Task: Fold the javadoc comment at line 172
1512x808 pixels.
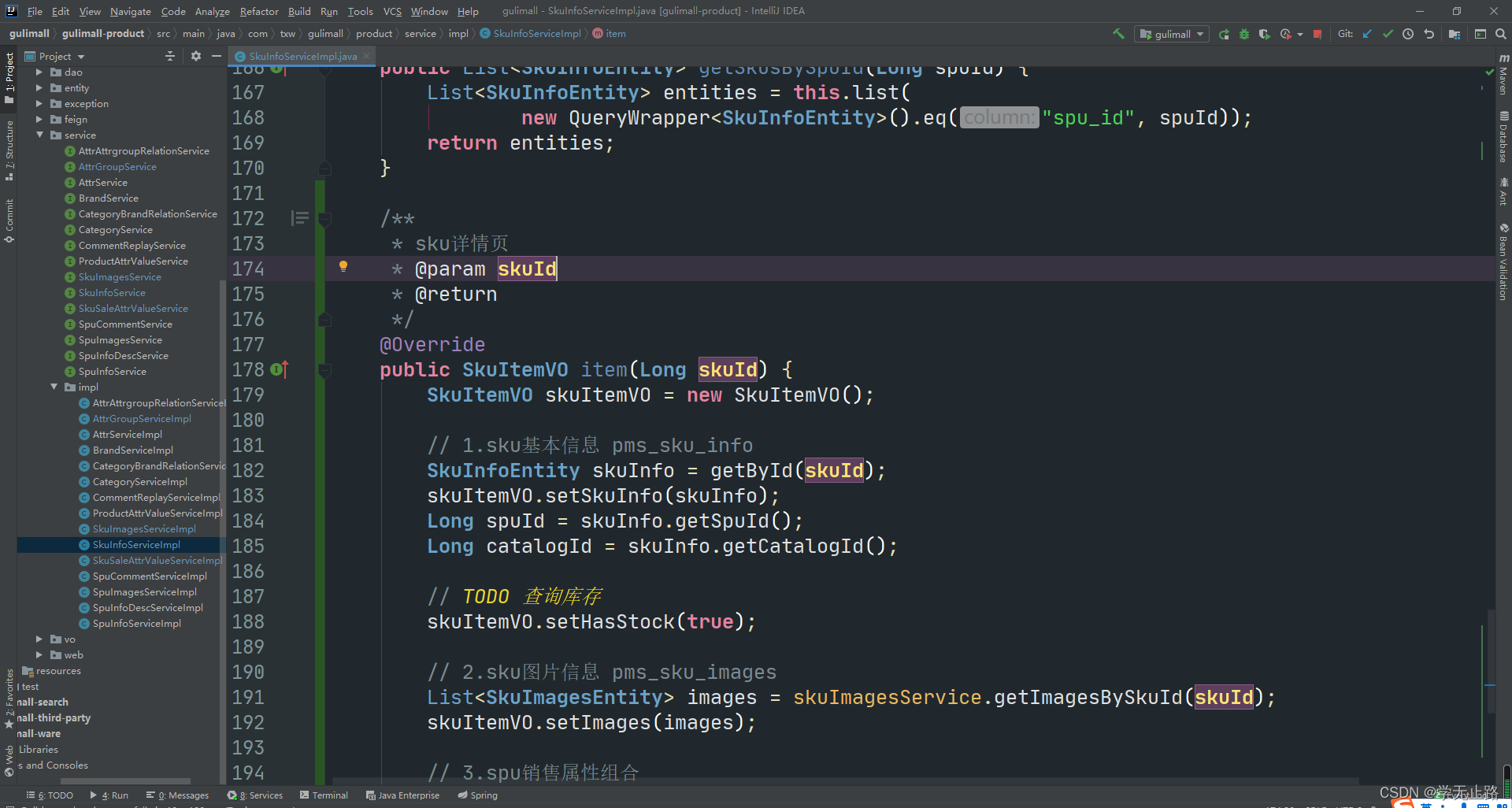Action: pos(324,218)
